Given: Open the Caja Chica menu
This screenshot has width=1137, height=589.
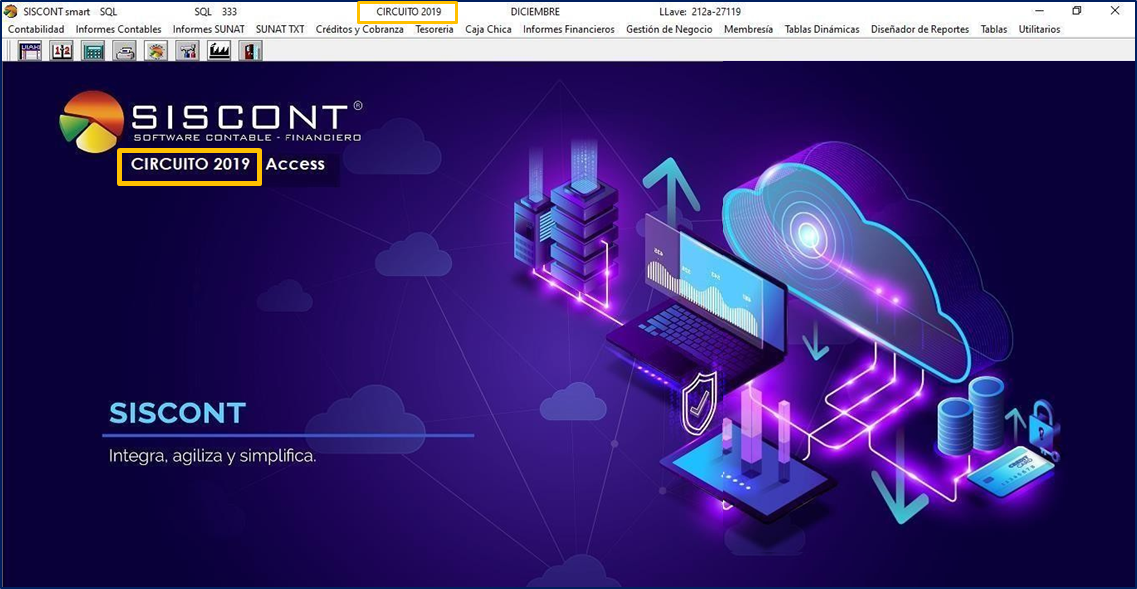Looking at the screenshot, I should point(488,29).
